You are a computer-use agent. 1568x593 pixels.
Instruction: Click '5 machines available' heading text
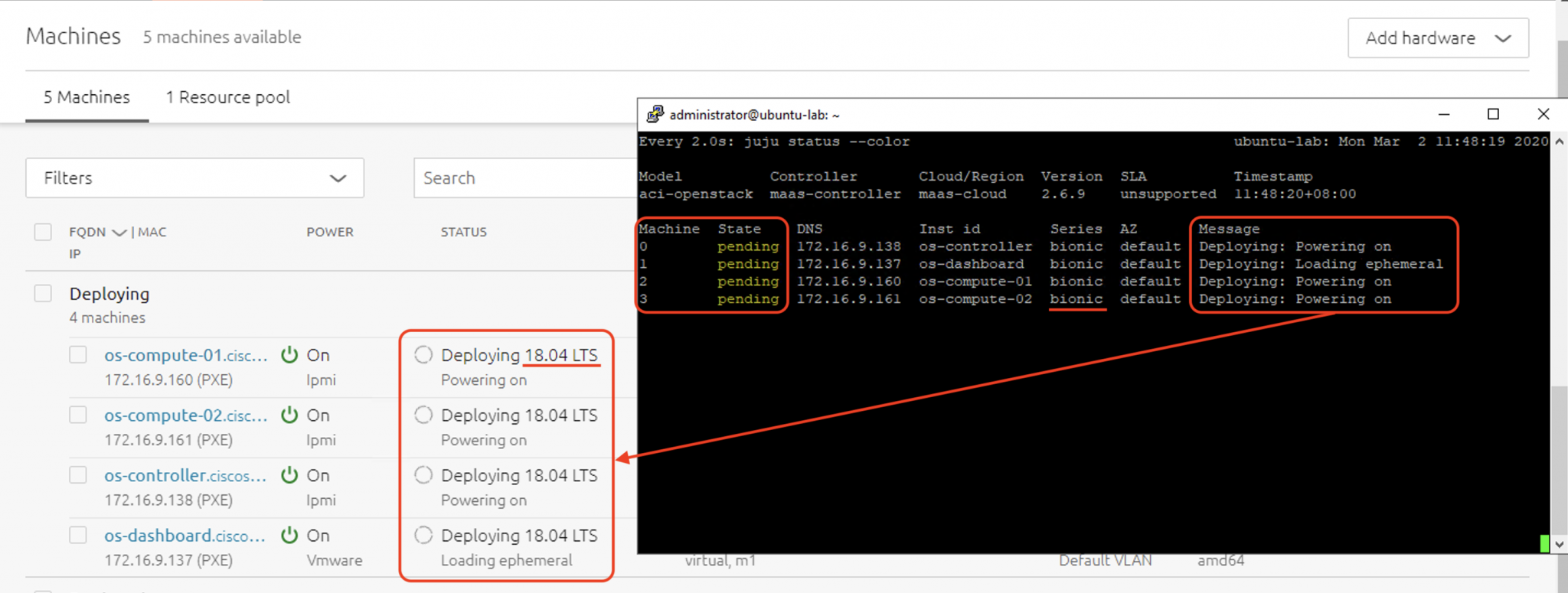point(222,37)
